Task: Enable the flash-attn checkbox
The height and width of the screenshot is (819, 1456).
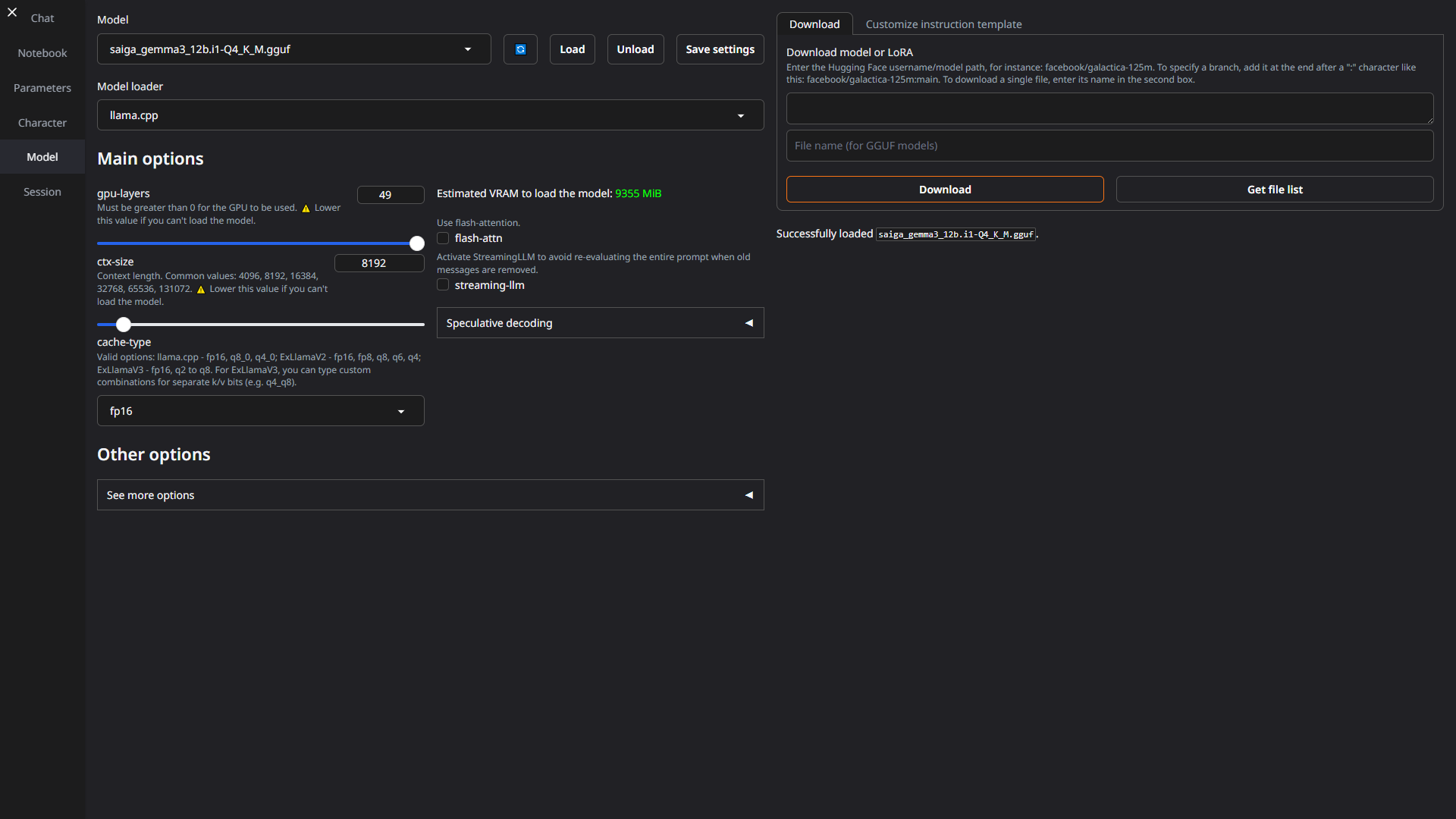Action: [443, 238]
